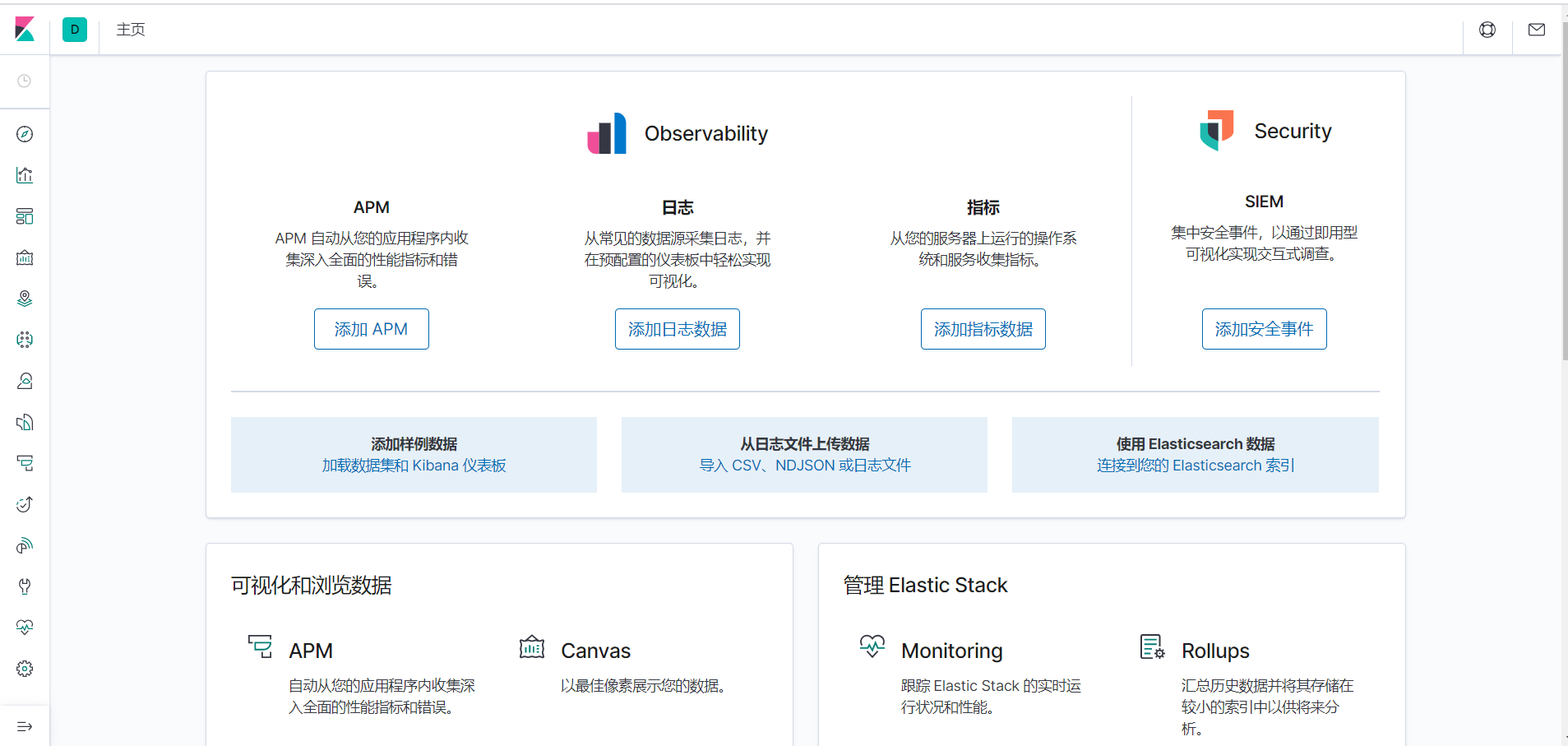1568x746 pixels.
Task: Open the Monitoring title link
Action: pos(952,651)
